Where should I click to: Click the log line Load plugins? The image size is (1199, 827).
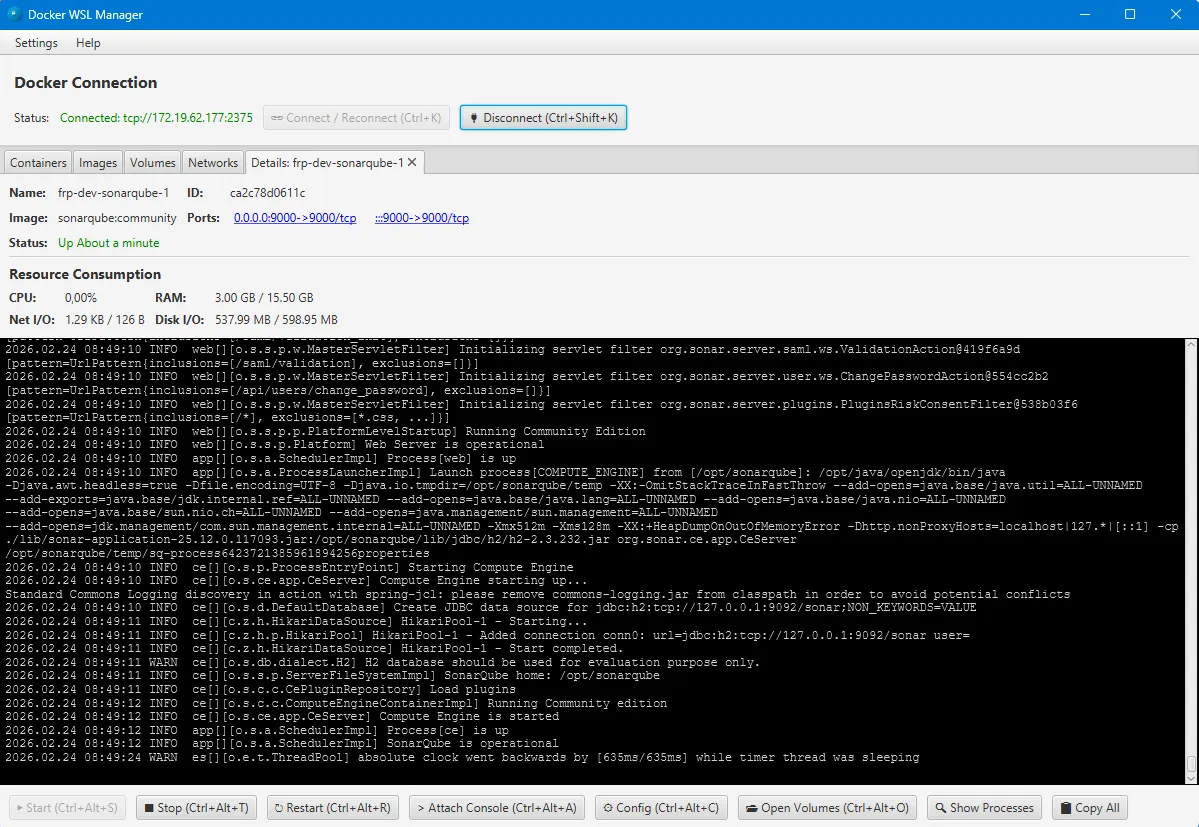tap(261, 689)
